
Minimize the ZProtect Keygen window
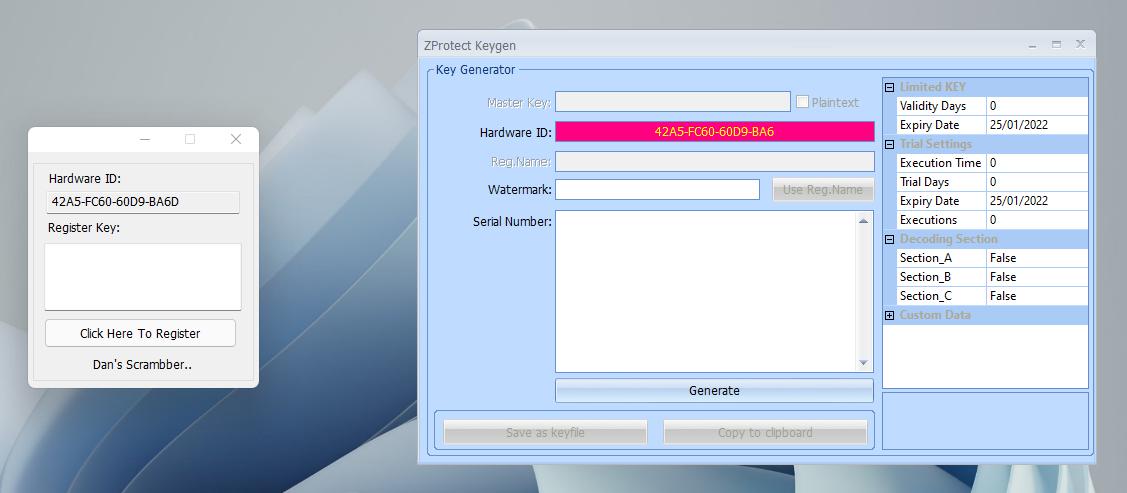(1033, 45)
